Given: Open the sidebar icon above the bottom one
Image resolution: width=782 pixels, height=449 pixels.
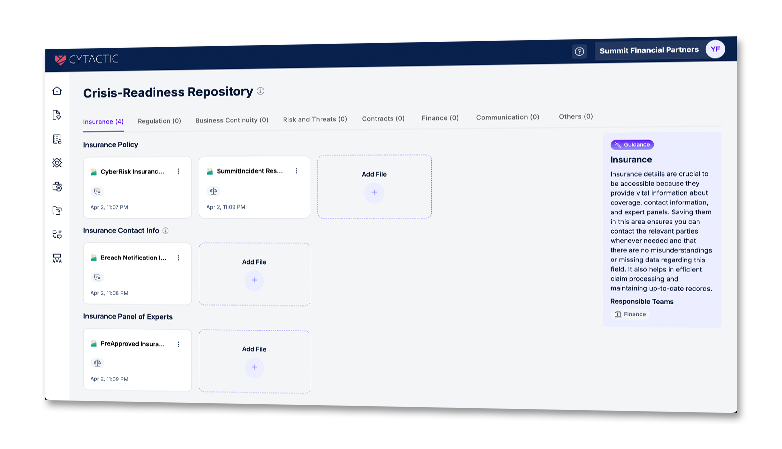Looking at the screenshot, I should coord(57,234).
